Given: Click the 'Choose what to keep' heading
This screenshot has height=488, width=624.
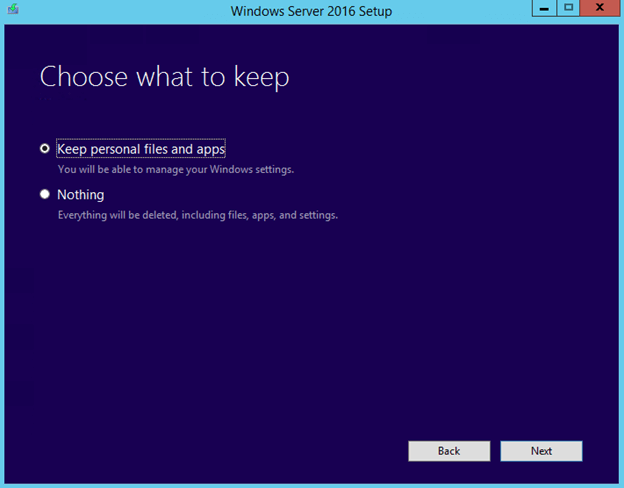Looking at the screenshot, I should click(164, 77).
